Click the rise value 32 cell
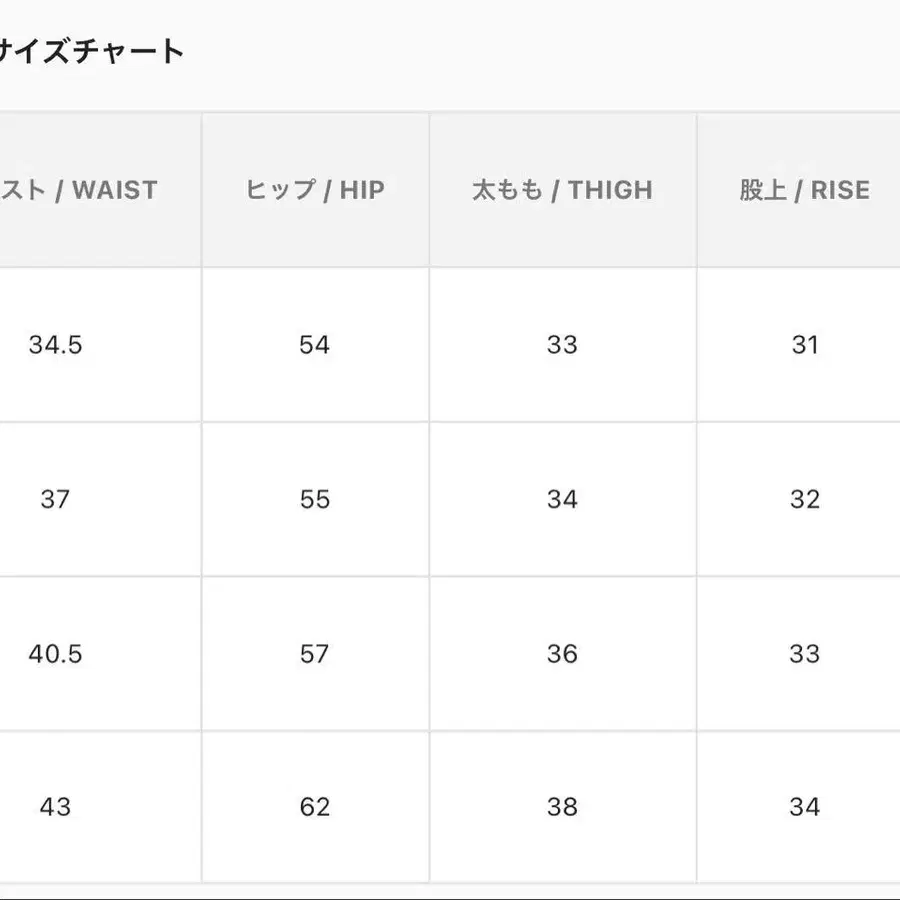The width and height of the screenshot is (900, 900). [804, 499]
